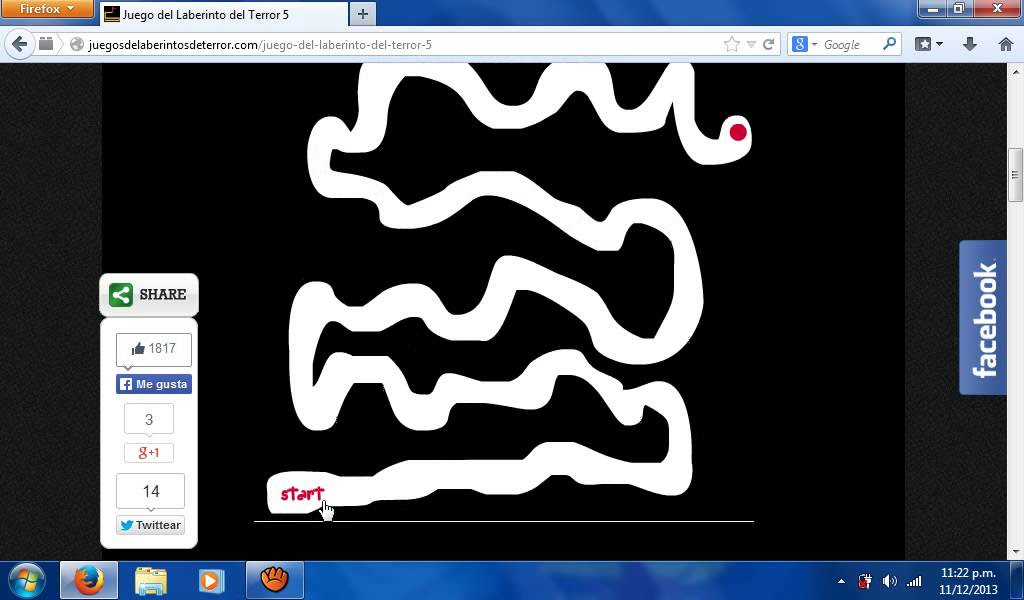
Task: Minimize the Firefox window
Action: [x=933, y=8]
